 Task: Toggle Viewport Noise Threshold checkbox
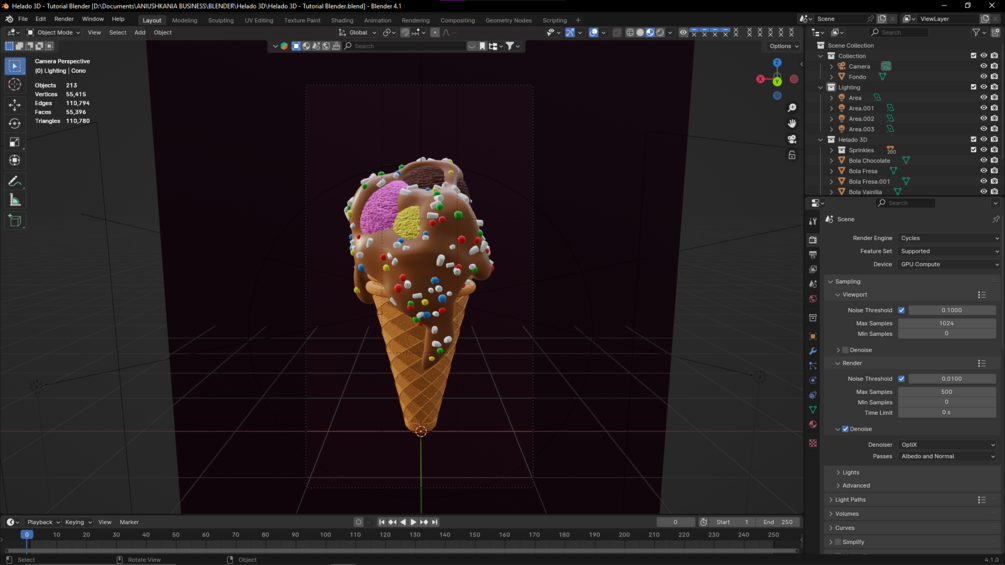[901, 310]
